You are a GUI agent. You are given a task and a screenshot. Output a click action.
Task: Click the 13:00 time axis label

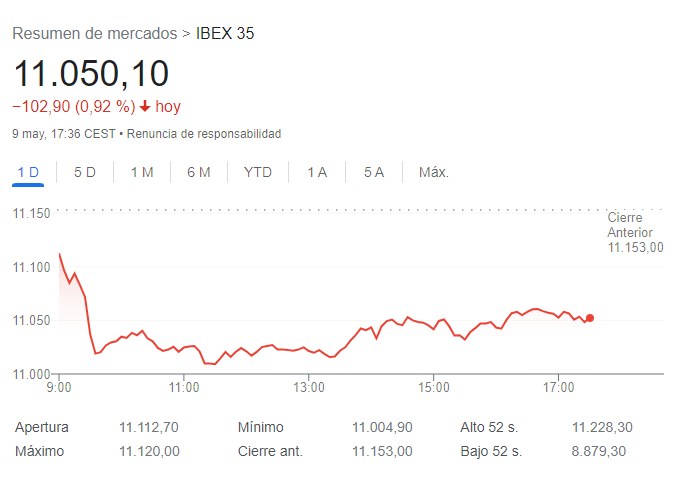308,386
